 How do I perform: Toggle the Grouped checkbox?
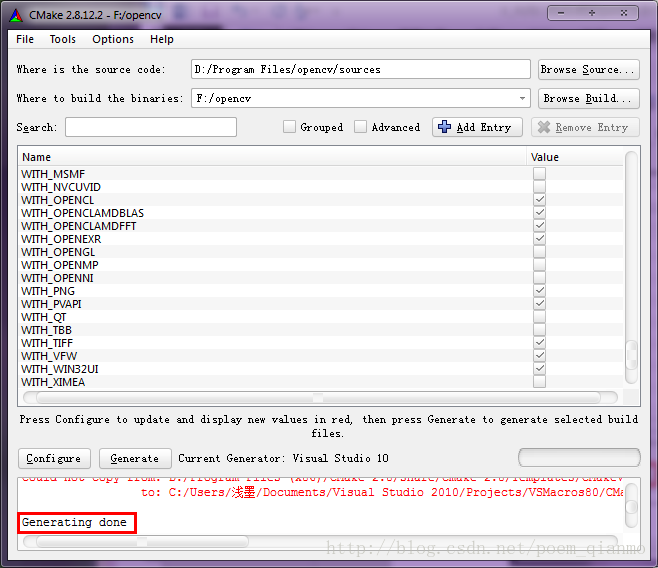[289, 127]
